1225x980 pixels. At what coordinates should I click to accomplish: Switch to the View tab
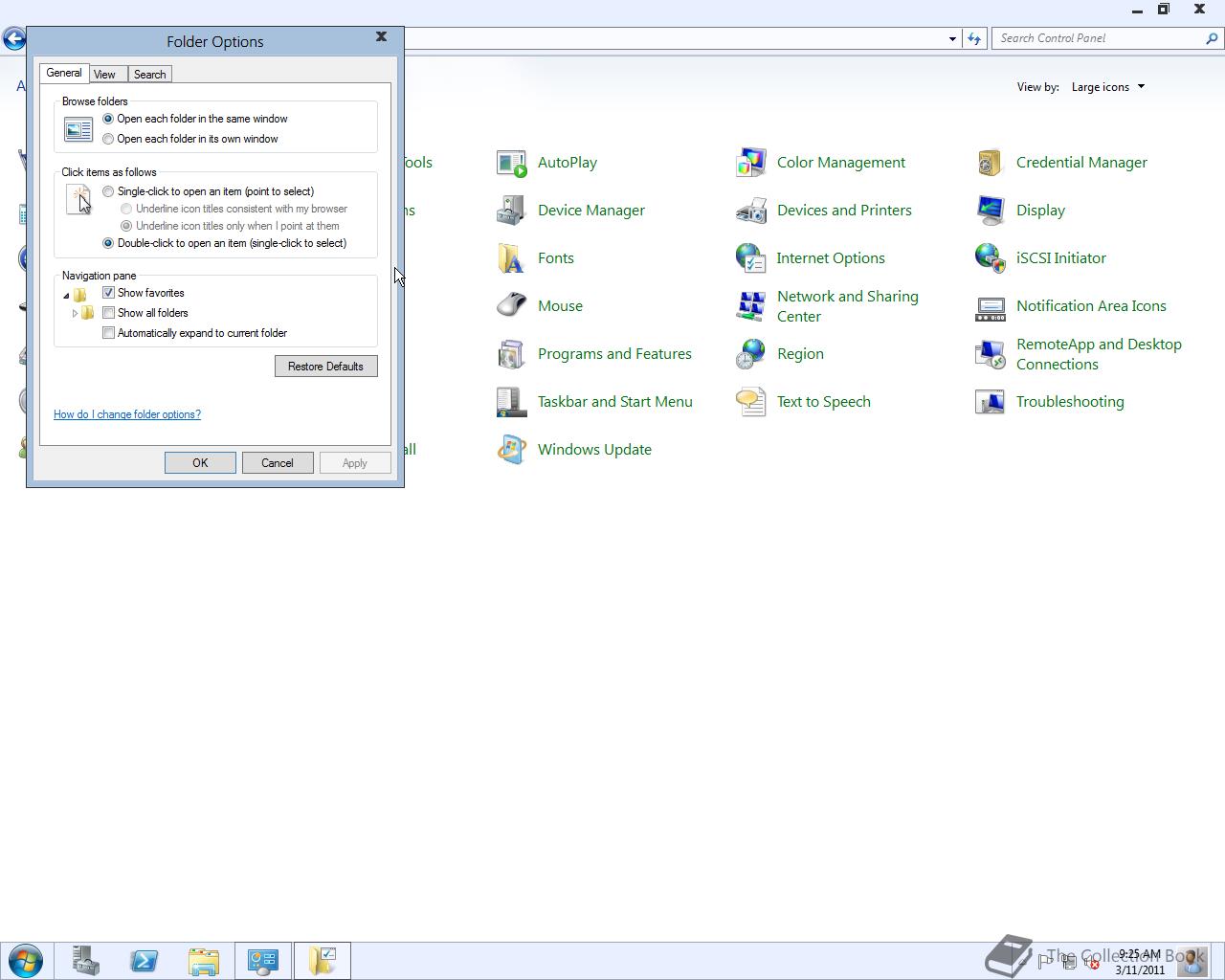(x=104, y=74)
